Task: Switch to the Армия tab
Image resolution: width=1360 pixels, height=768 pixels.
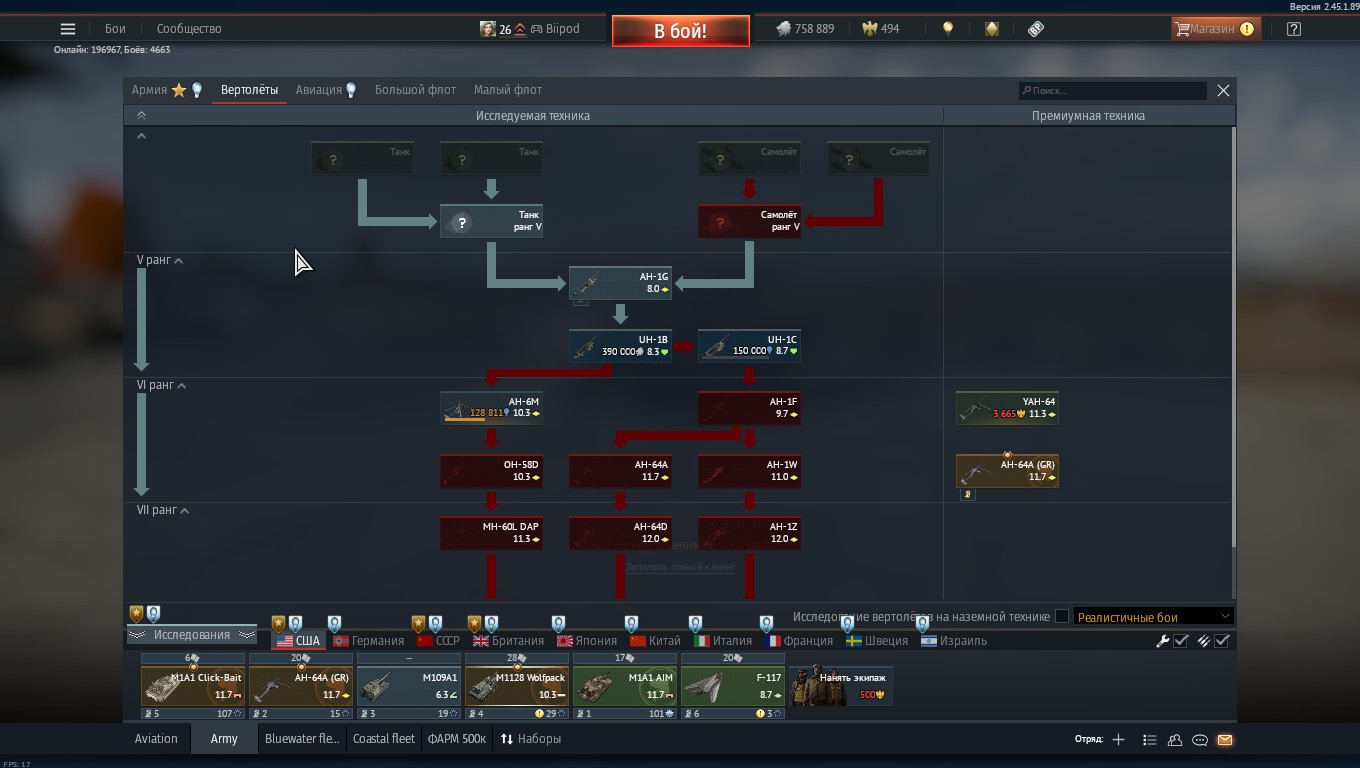Action: tap(150, 90)
